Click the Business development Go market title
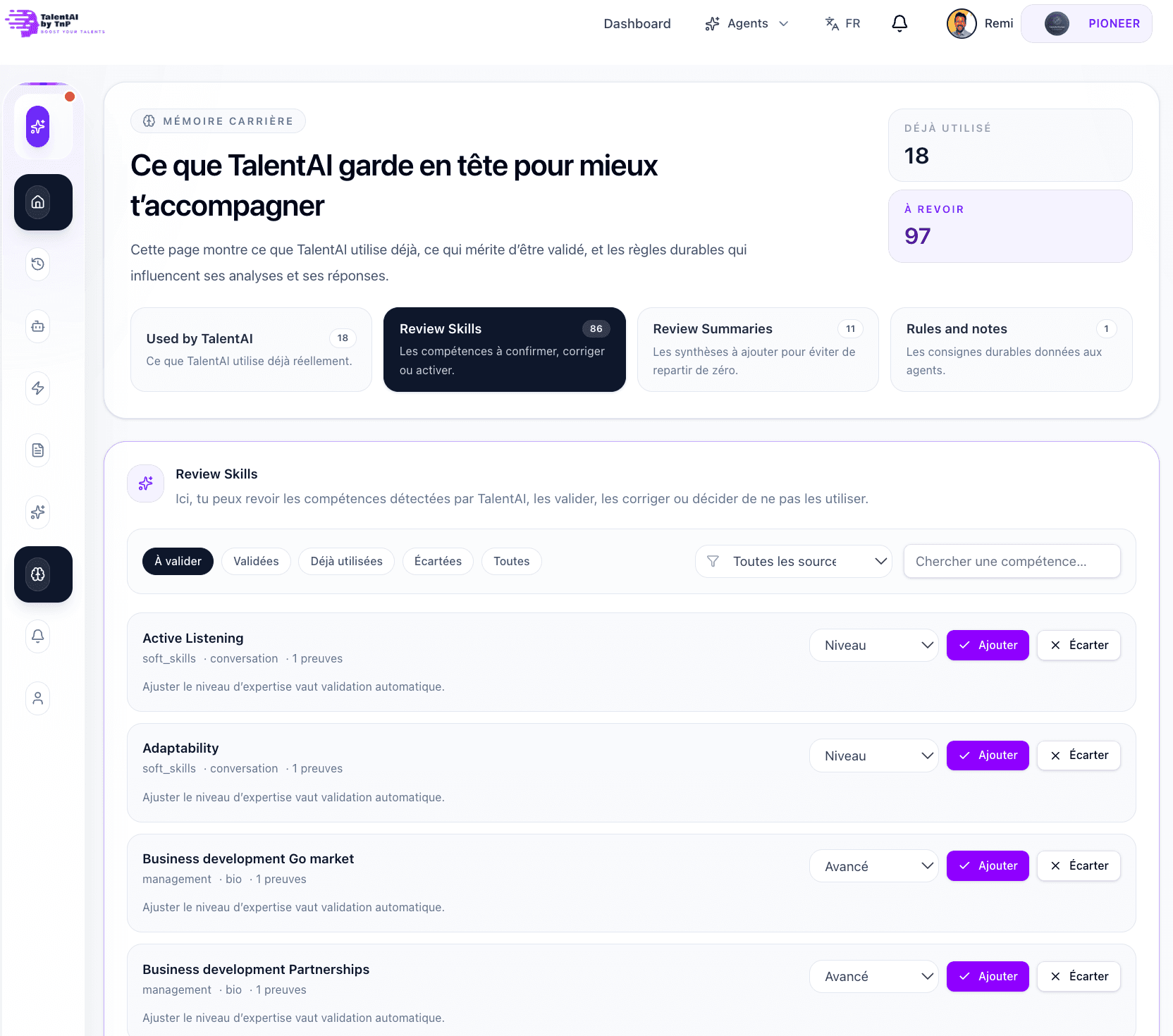The image size is (1173, 1036). pos(248,859)
